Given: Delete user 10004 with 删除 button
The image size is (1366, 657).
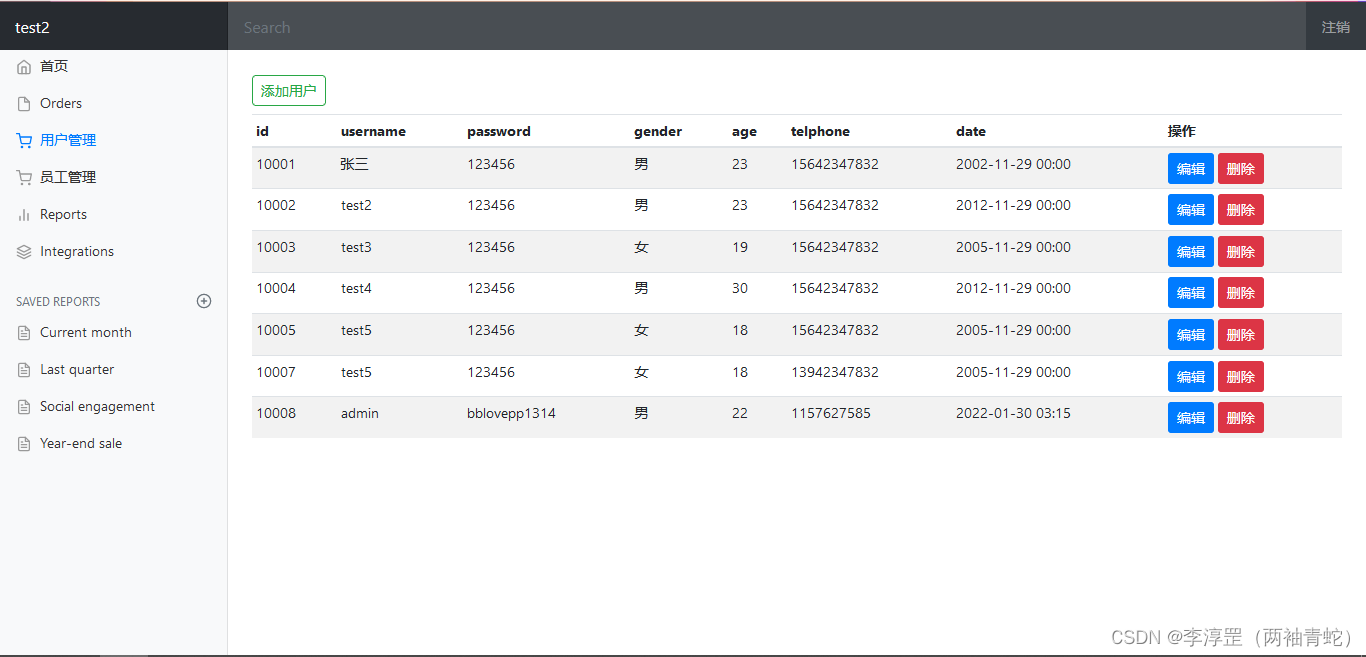Looking at the screenshot, I should (1241, 292).
